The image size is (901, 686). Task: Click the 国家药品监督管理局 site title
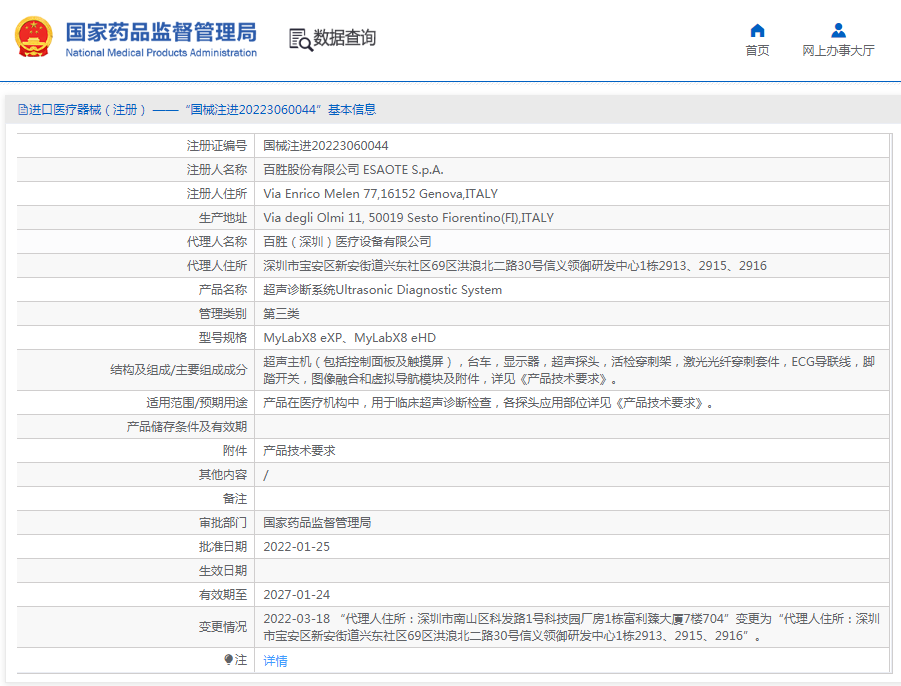[x=160, y=31]
